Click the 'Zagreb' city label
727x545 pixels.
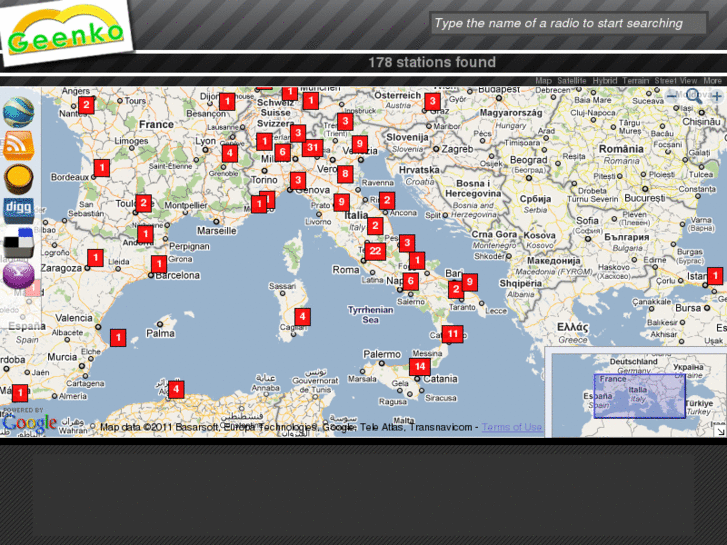[x=457, y=149]
